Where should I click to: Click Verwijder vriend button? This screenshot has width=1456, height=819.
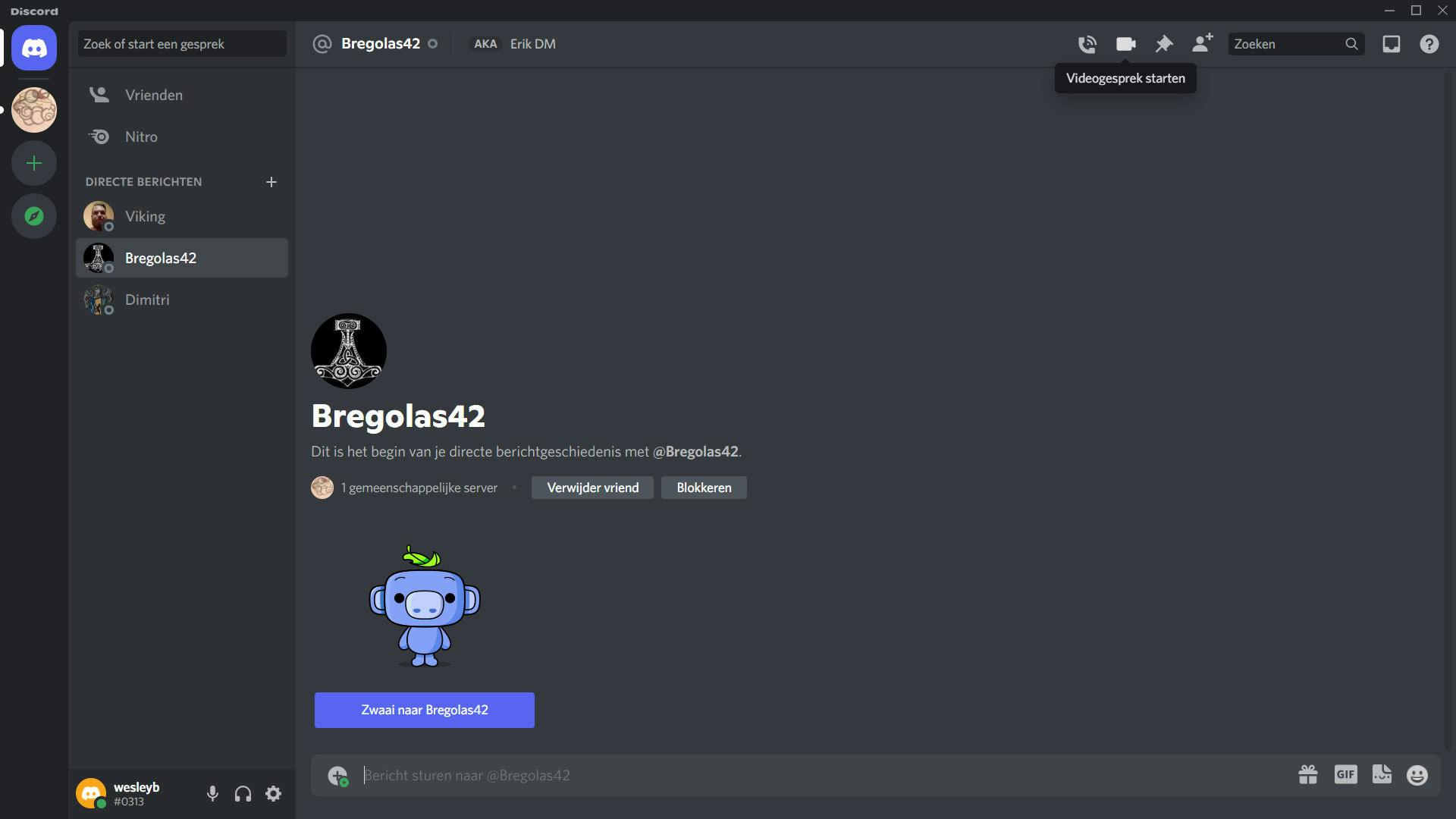(592, 488)
